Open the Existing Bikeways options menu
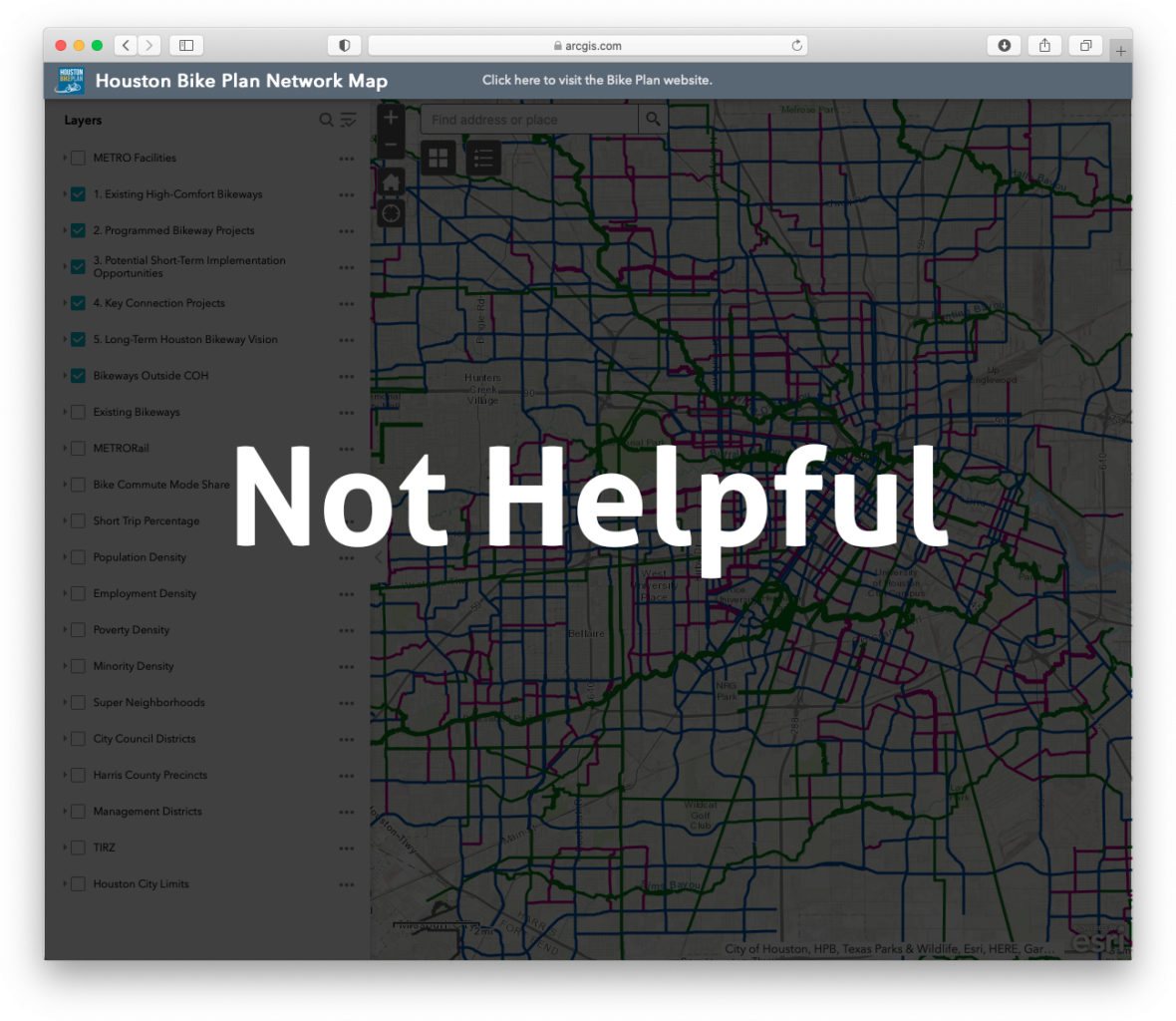Screen dimensions: 1176x1021 347,413
